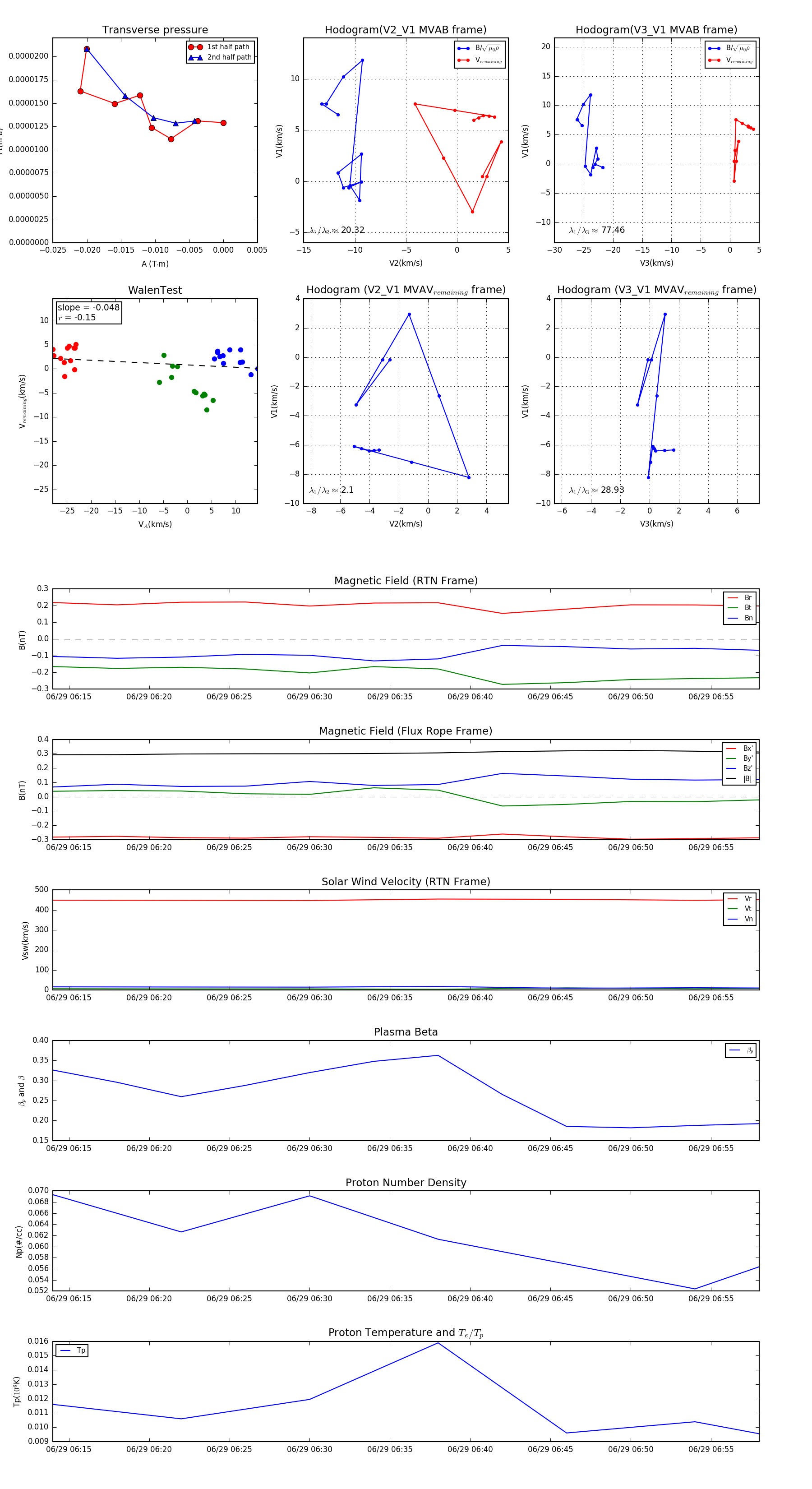Click the 06/29 06:30 tick under Proton Number Density
Screen dimensions: 812x1489
[310, 1299]
